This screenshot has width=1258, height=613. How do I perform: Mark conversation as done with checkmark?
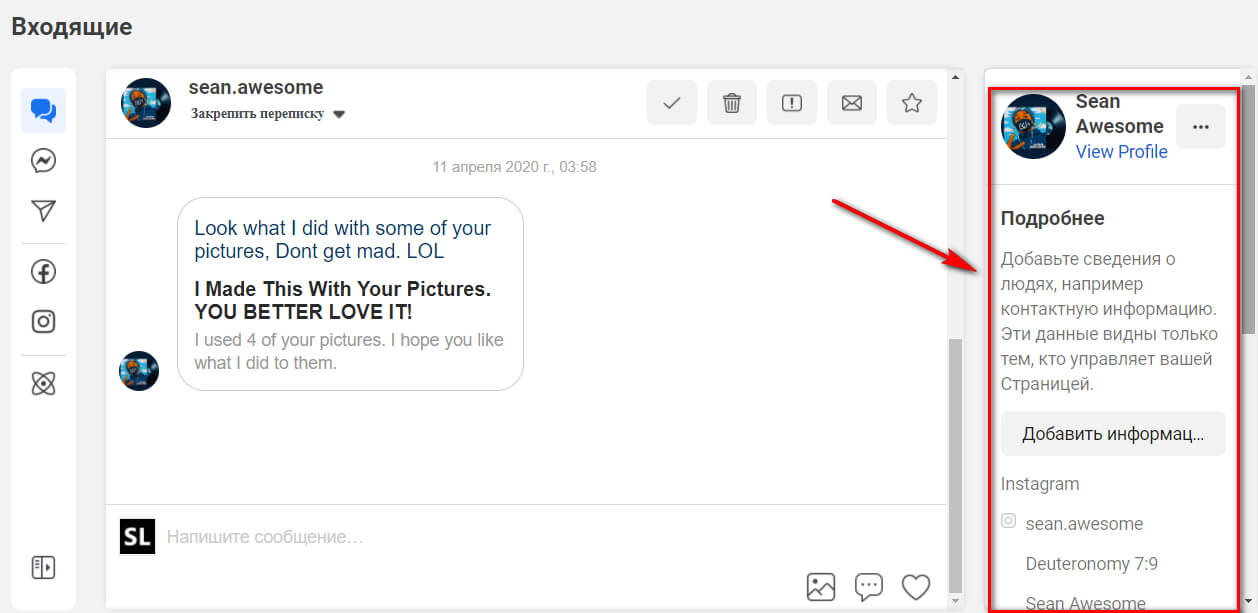672,102
